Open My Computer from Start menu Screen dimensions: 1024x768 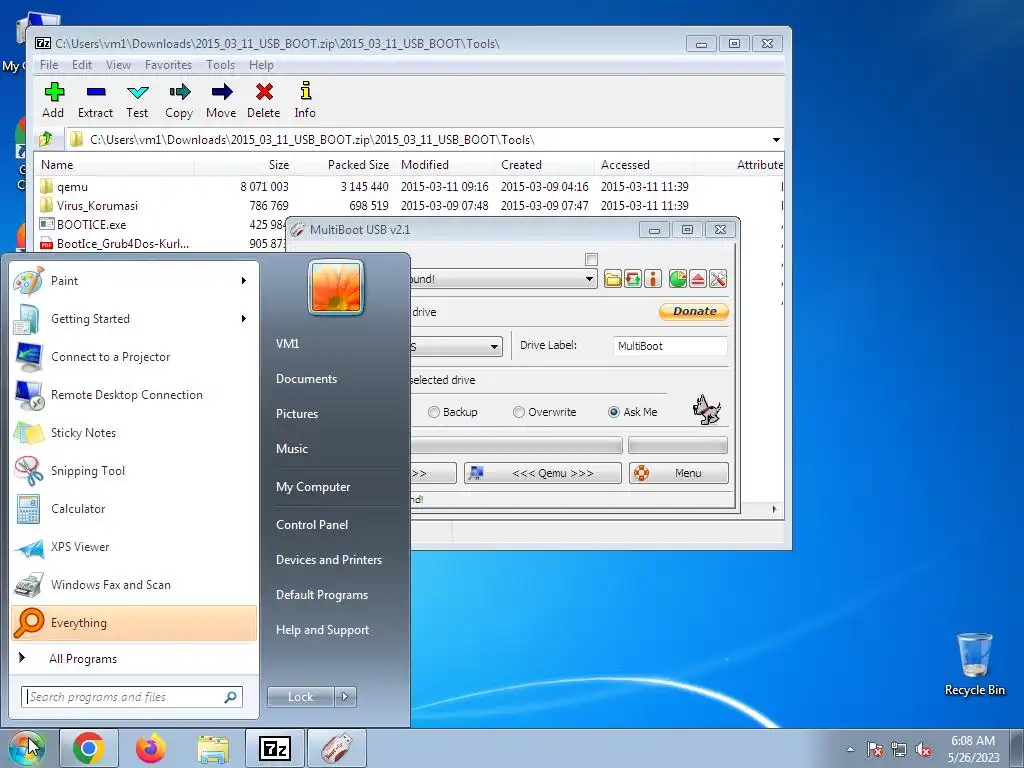click(313, 487)
